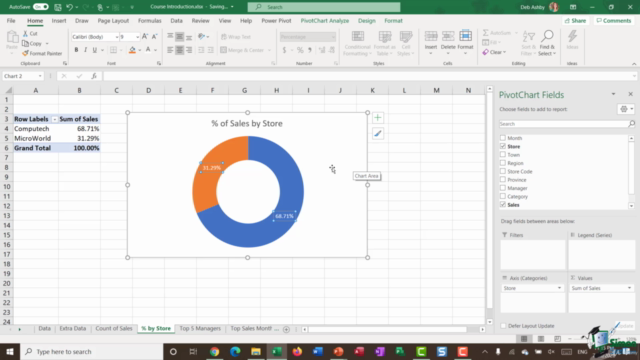The height and width of the screenshot is (360, 640).
Task: Open Firefox from the taskbar
Action: (x=297, y=351)
